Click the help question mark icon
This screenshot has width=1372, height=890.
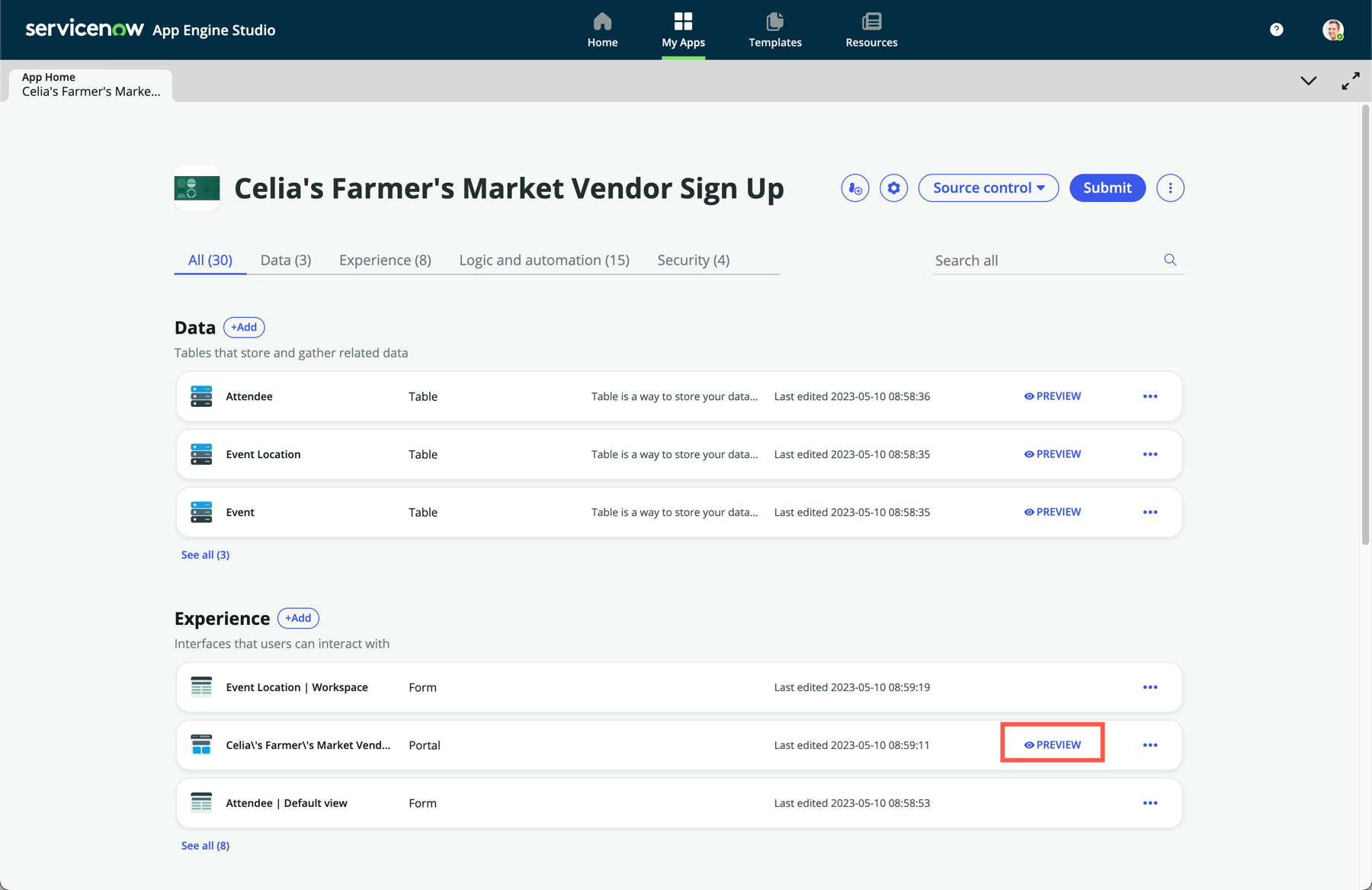(1277, 30)
